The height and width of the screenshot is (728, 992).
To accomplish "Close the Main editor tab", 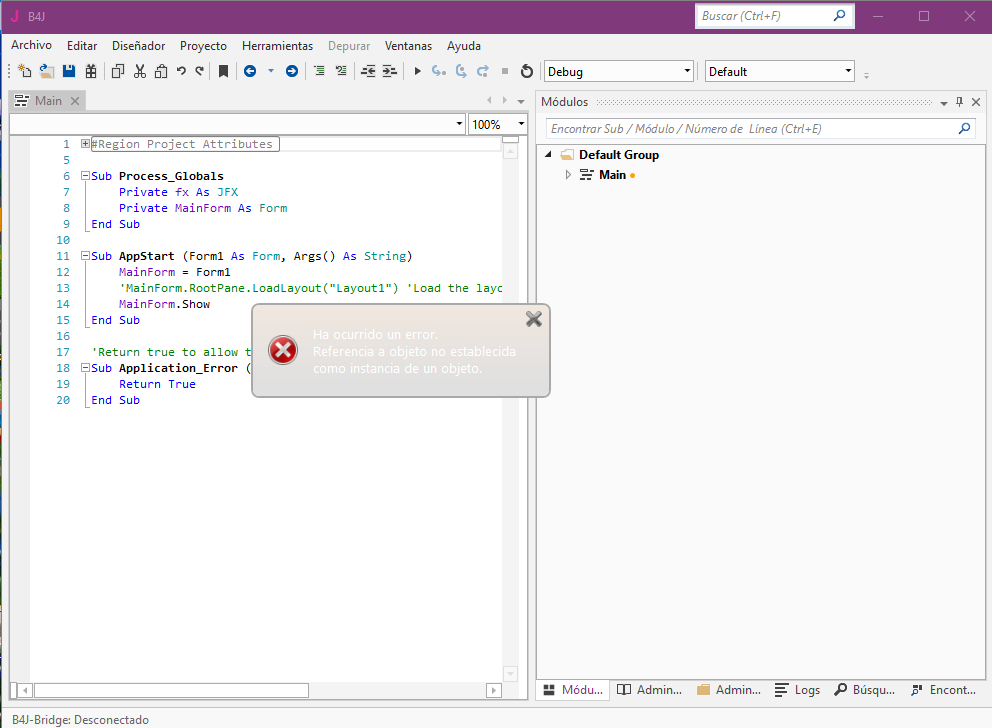I will 75,101.
